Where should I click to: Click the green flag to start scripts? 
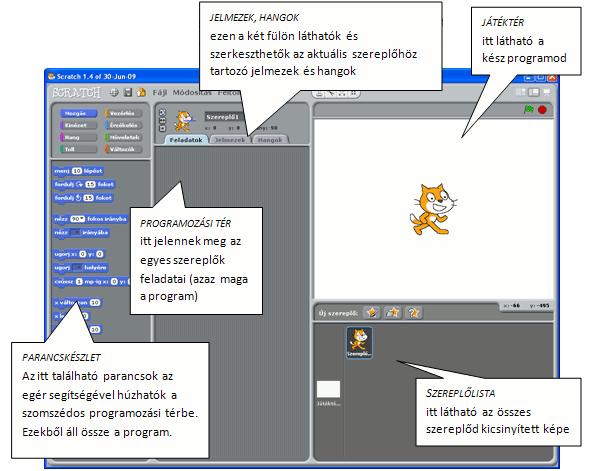point(529,110)
